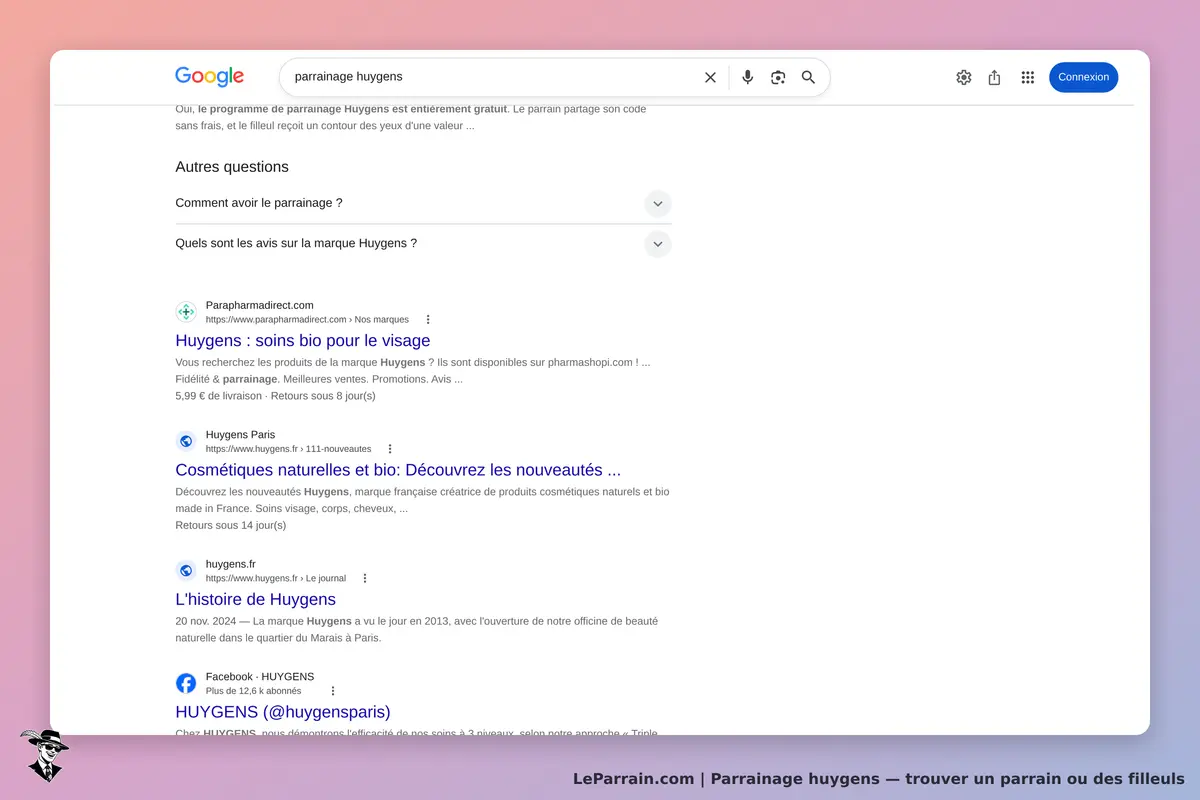Open 'Cosmétiques naturelles et bio' result link
1200x800 pixels.
pyautogui.click(x=398, y=470)
